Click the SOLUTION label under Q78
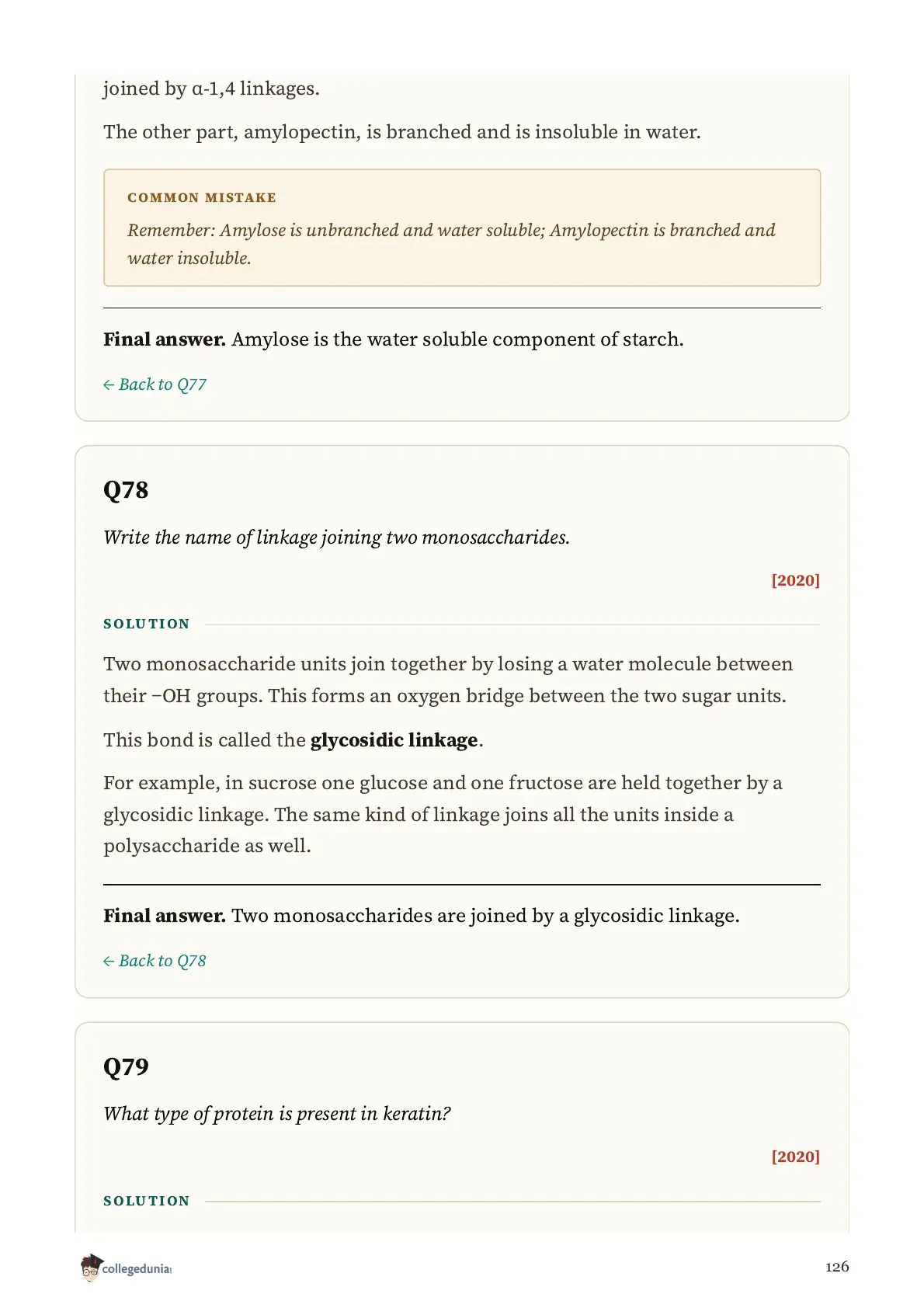This screenshot has height=1308, width=924. (147, 624)
